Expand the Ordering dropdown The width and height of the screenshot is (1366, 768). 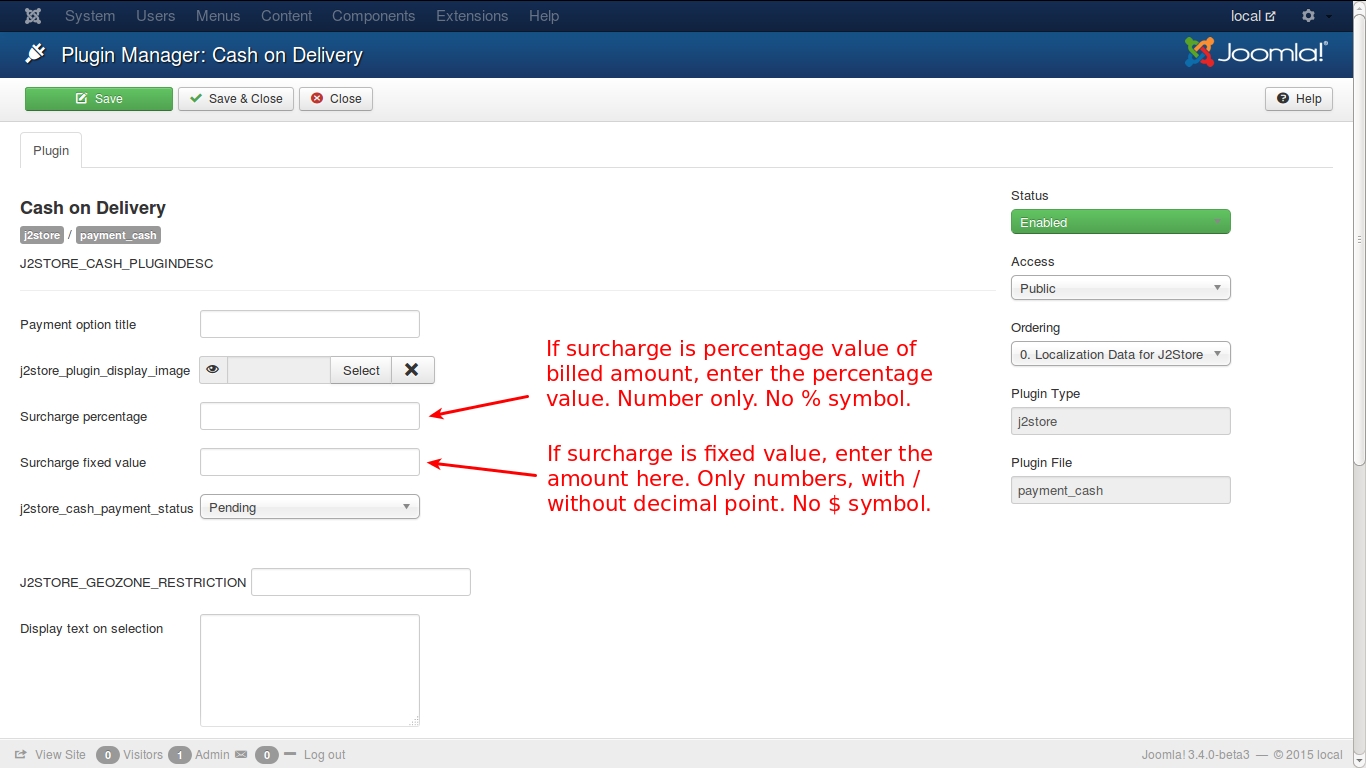coord(1120,354)
